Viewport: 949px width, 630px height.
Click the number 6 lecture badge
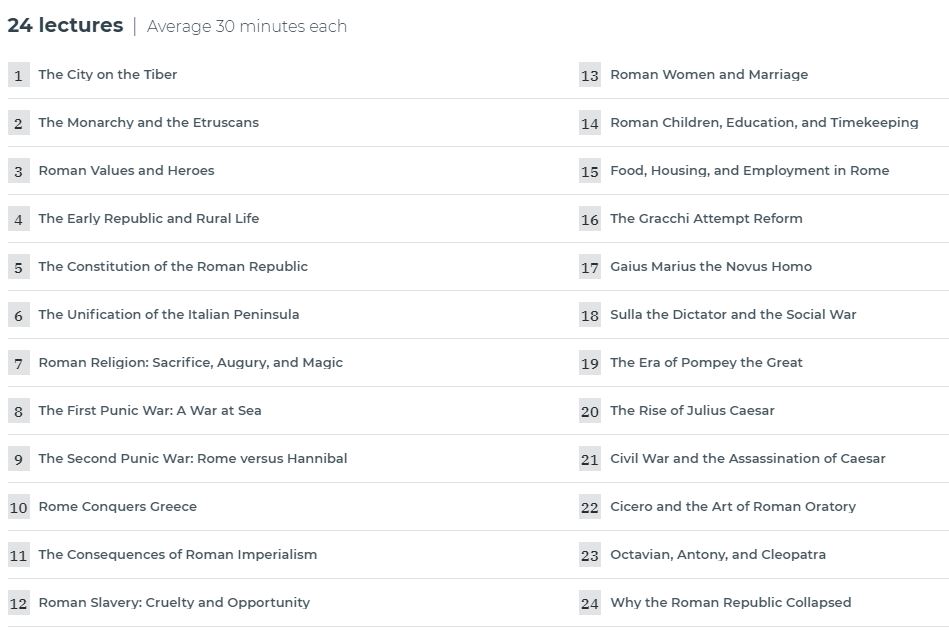point(19,315)
